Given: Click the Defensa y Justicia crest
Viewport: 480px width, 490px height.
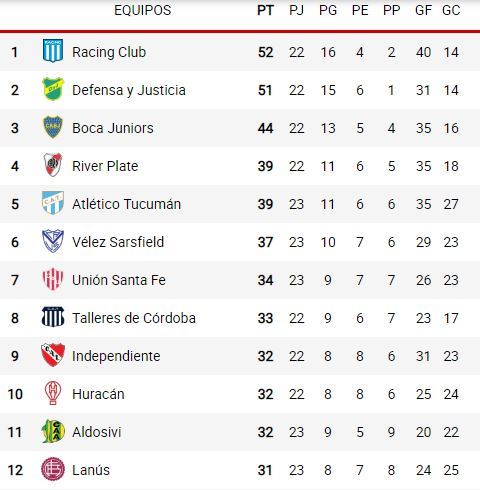Looking at the screenshot, I should pyautogui.click(x=53, y=89).
